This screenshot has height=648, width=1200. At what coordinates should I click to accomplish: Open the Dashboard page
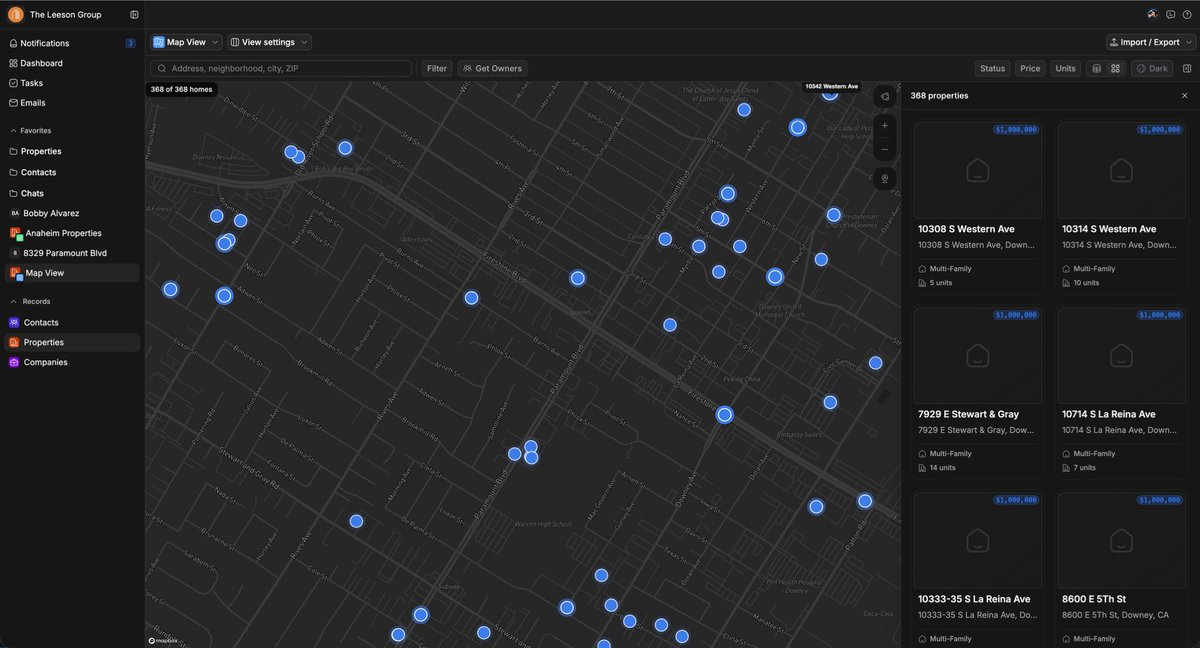(x=72, y=63)
